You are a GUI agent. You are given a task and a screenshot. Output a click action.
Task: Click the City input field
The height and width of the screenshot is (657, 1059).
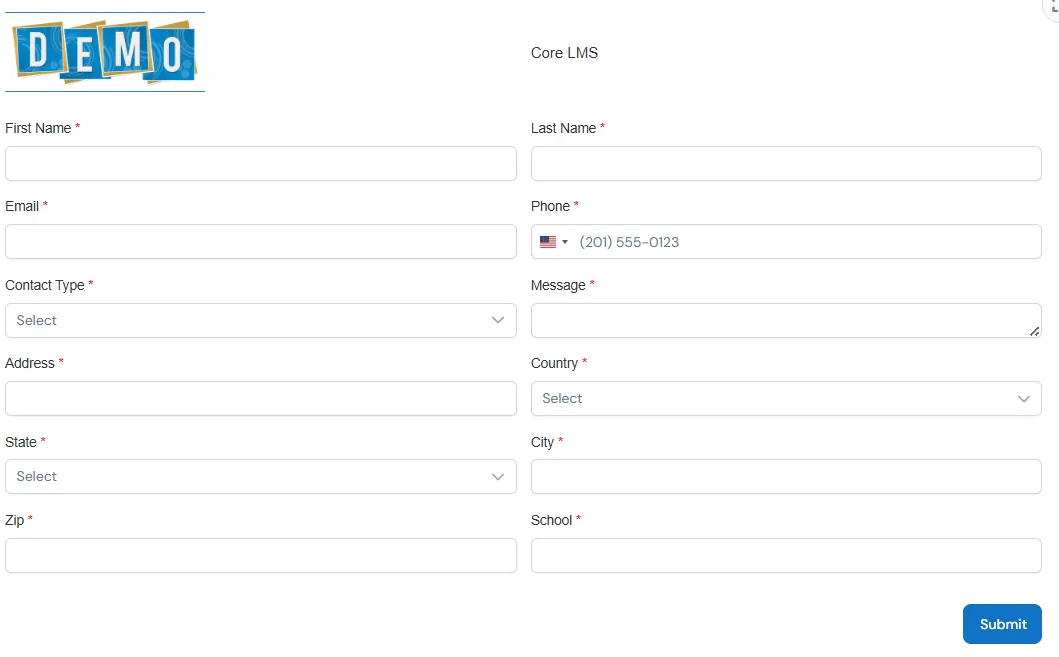point(786,477)
